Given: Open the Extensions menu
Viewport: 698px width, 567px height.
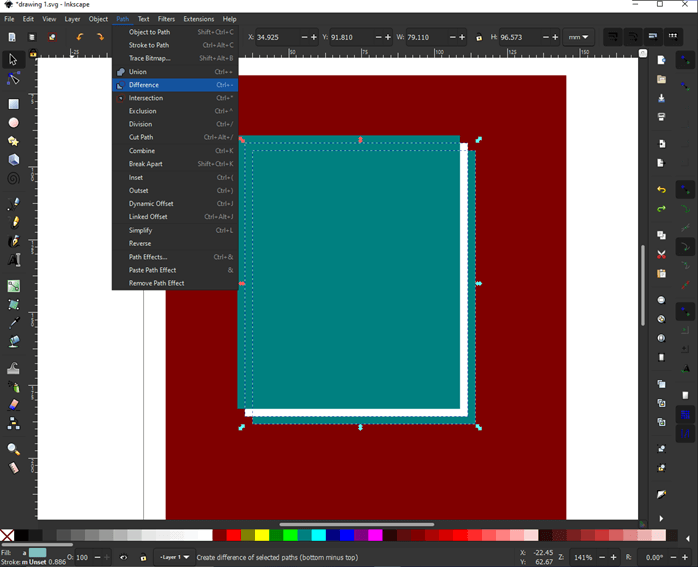Looking at the screenshot, I should click(x=198, y=19).
